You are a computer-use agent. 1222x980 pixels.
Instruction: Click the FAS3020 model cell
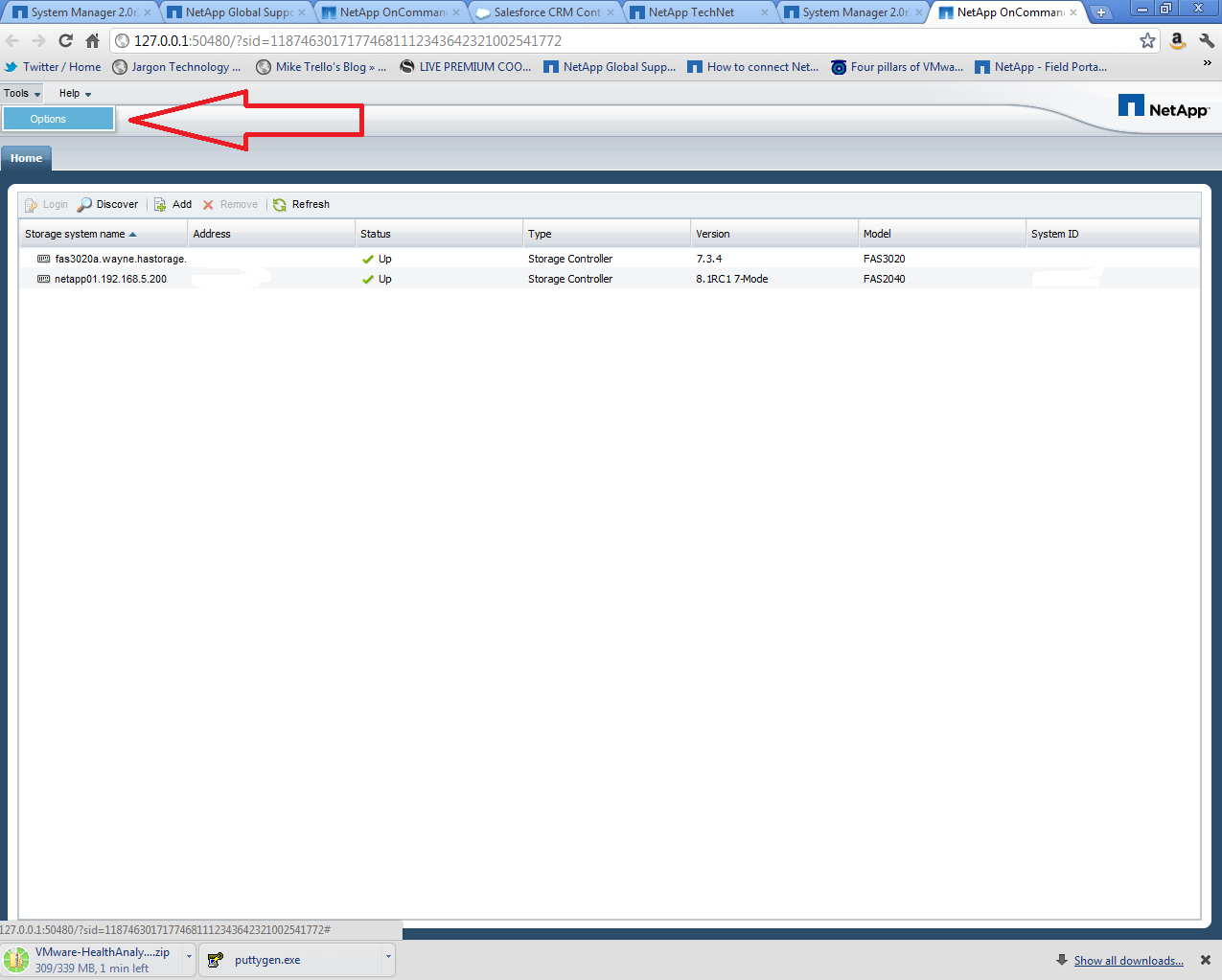point(884,259)
